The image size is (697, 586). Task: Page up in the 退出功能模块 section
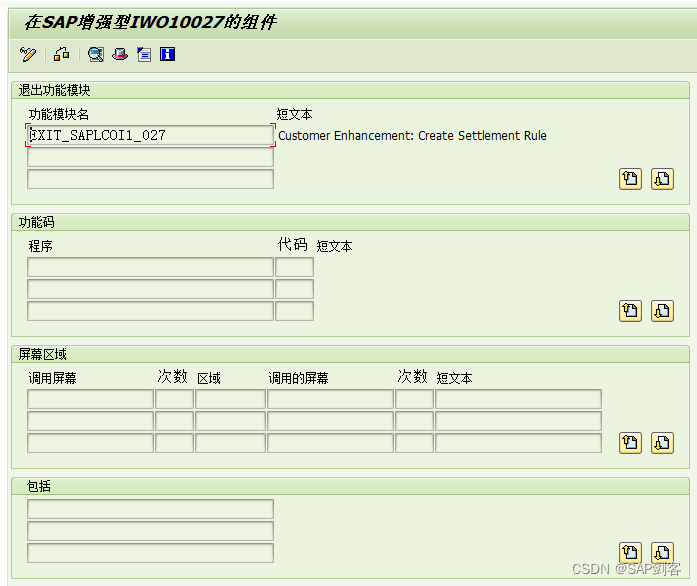click(x=630, y=179)
